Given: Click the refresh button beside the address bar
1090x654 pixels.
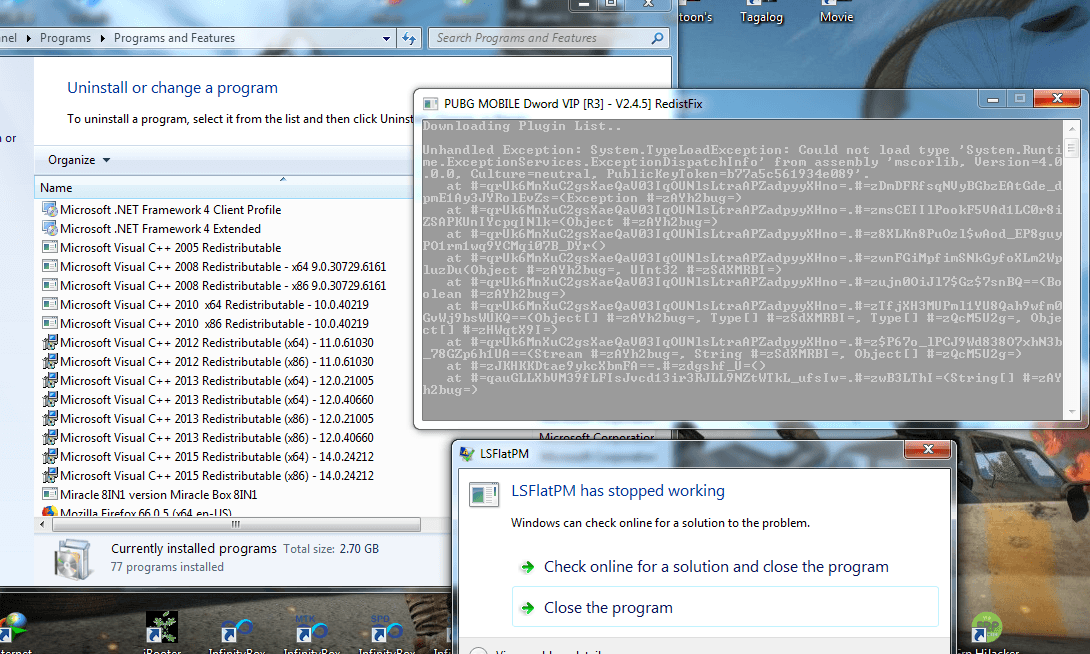Looking at the screenshot, I should point(409,38).
